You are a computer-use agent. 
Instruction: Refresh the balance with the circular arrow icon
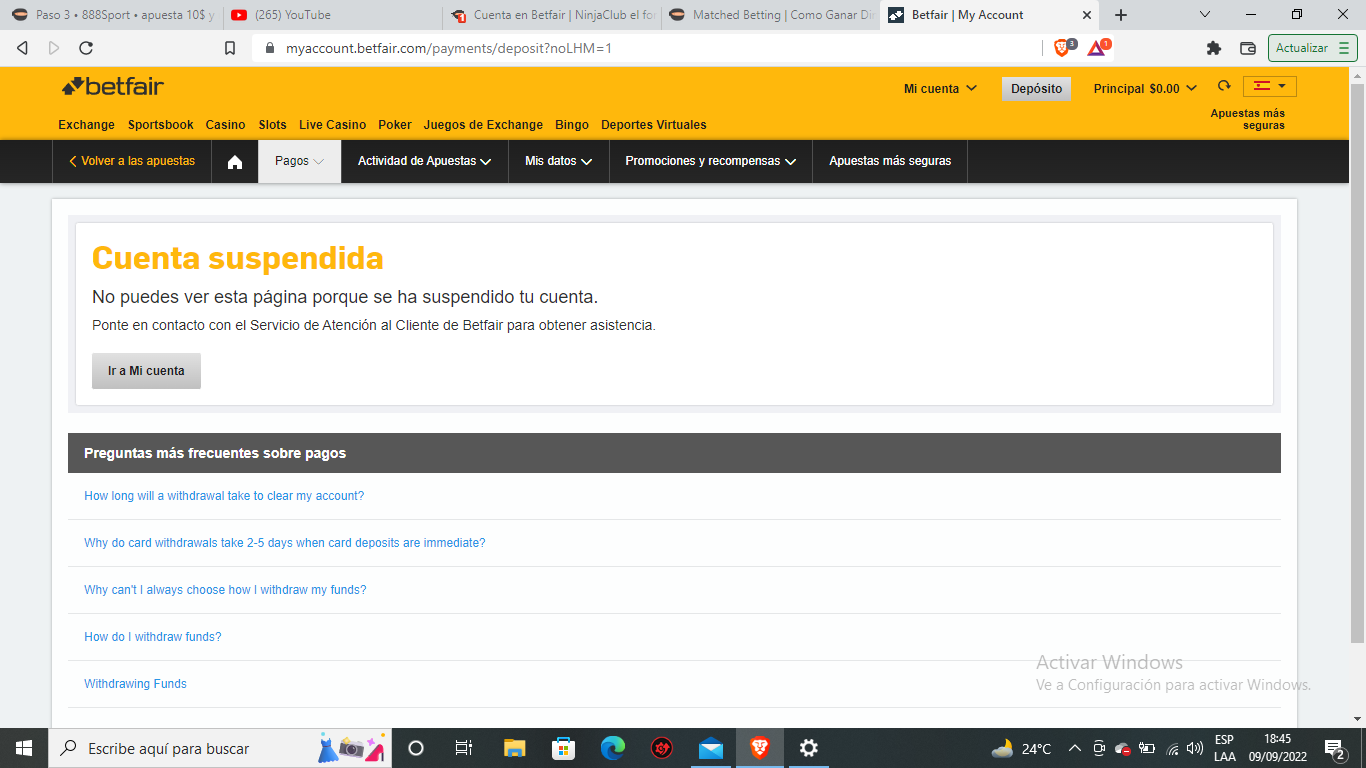point(1224,87)
